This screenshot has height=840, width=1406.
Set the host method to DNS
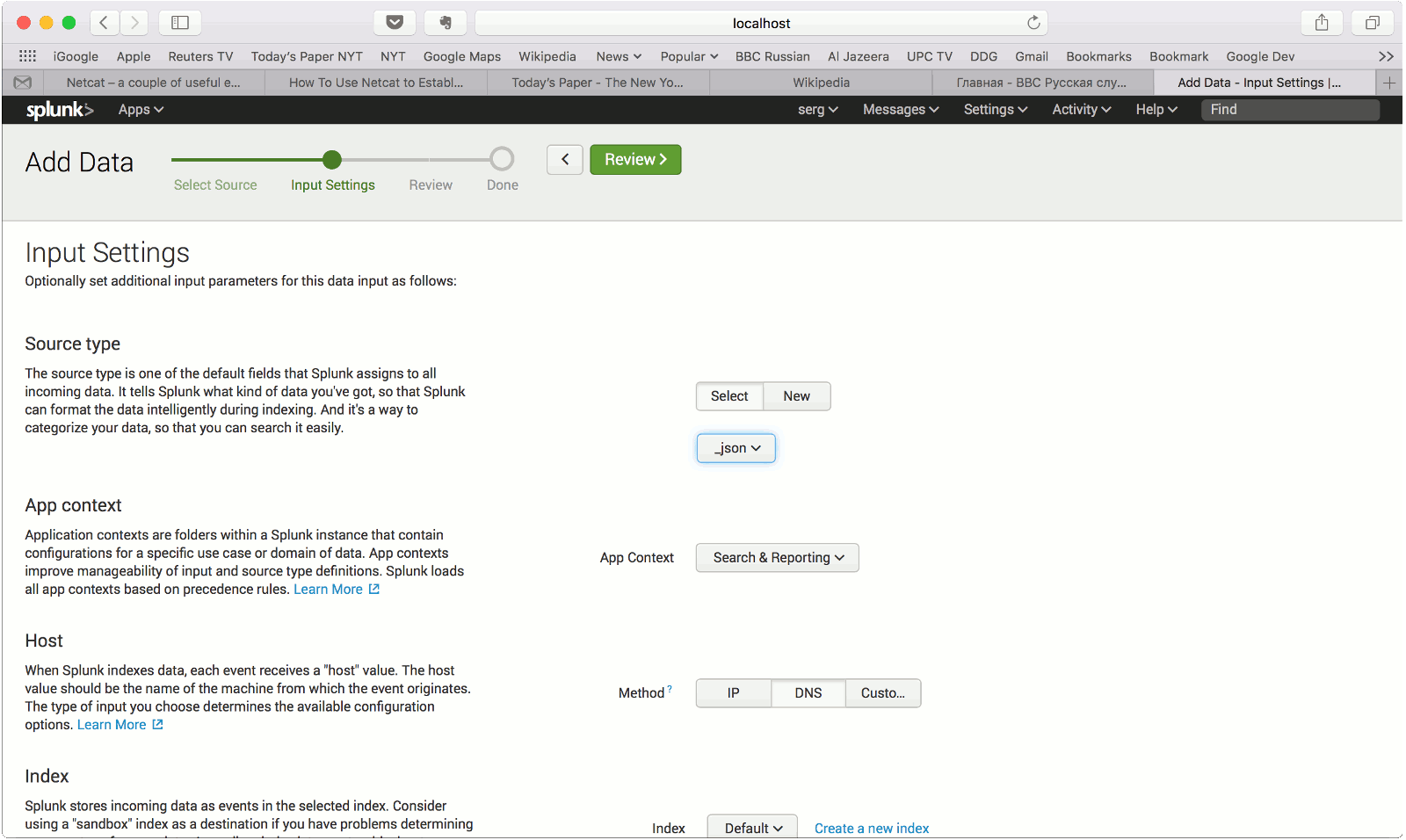808,693
